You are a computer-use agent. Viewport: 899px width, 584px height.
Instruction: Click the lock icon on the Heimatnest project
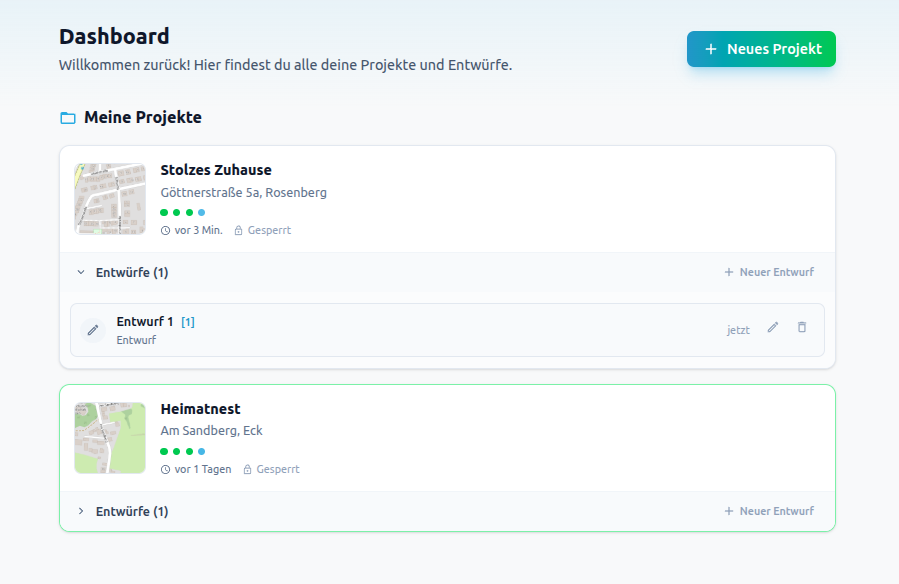248,469
